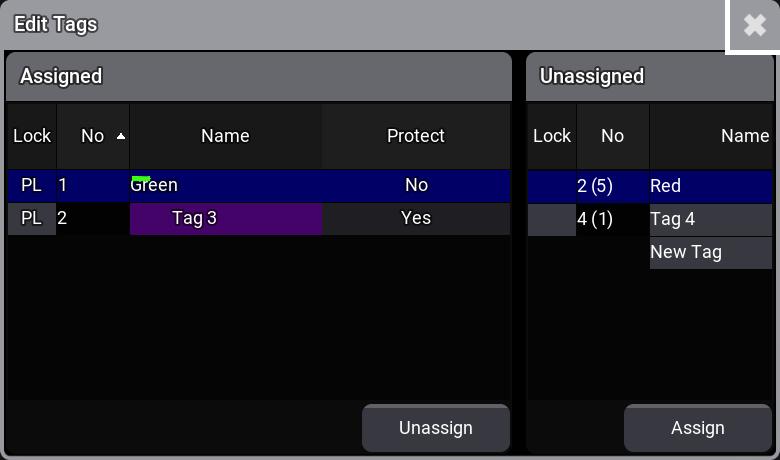Close the Edit Tags dialog
780x460 pixels.
click(754, 26)
